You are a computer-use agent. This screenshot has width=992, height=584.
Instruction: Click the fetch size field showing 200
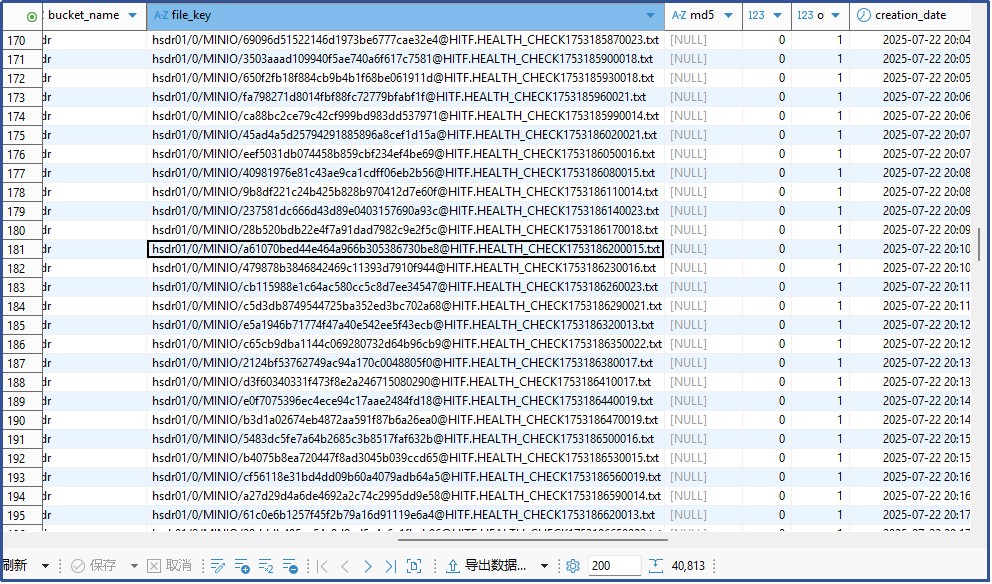[613, 566]
